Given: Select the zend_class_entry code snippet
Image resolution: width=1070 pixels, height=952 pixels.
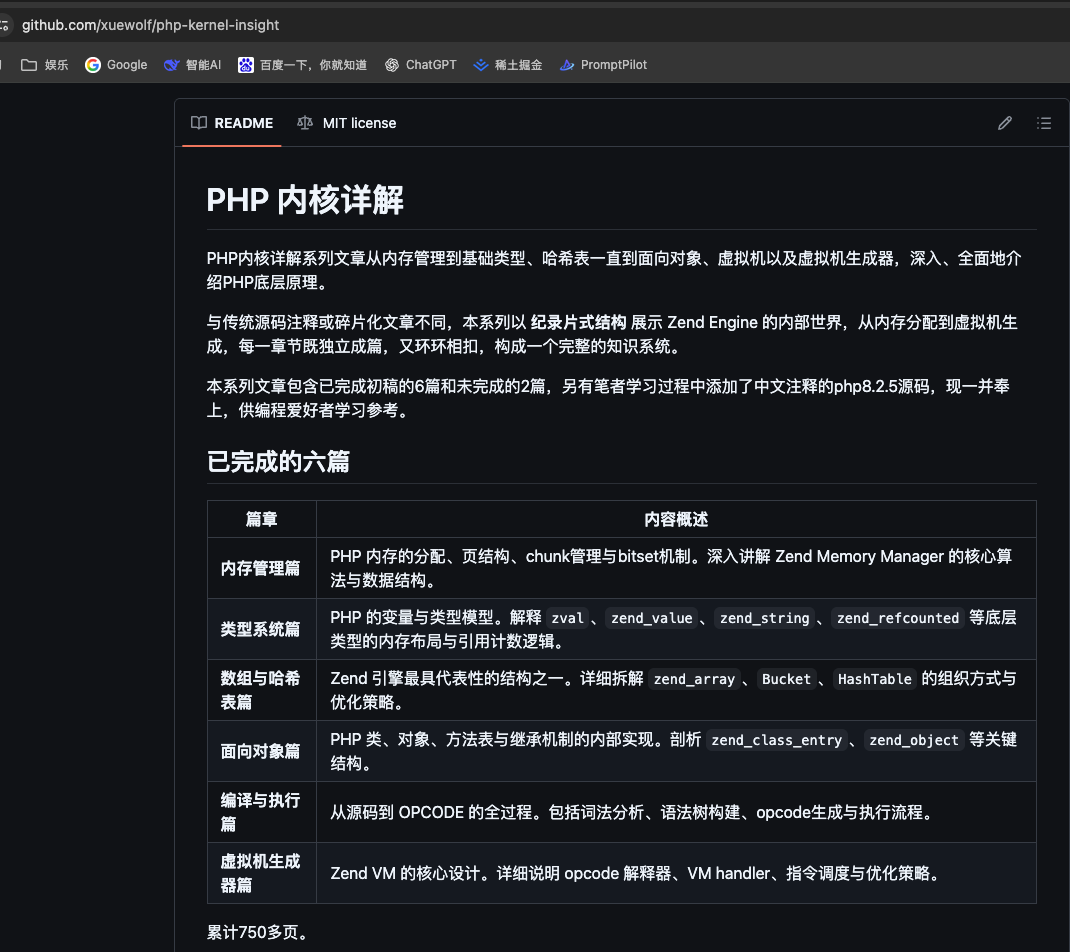Looking at the screenshot, I should point(775,740).
